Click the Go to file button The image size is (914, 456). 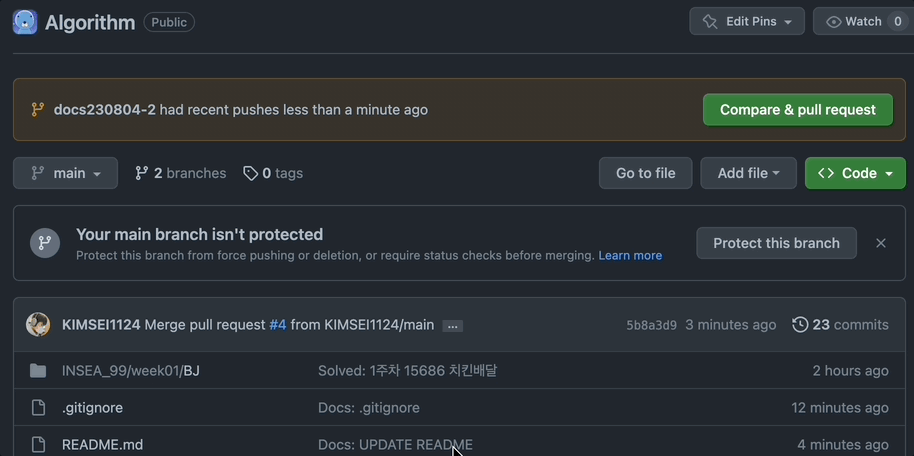pyautogui.click(x=645, y=173)
